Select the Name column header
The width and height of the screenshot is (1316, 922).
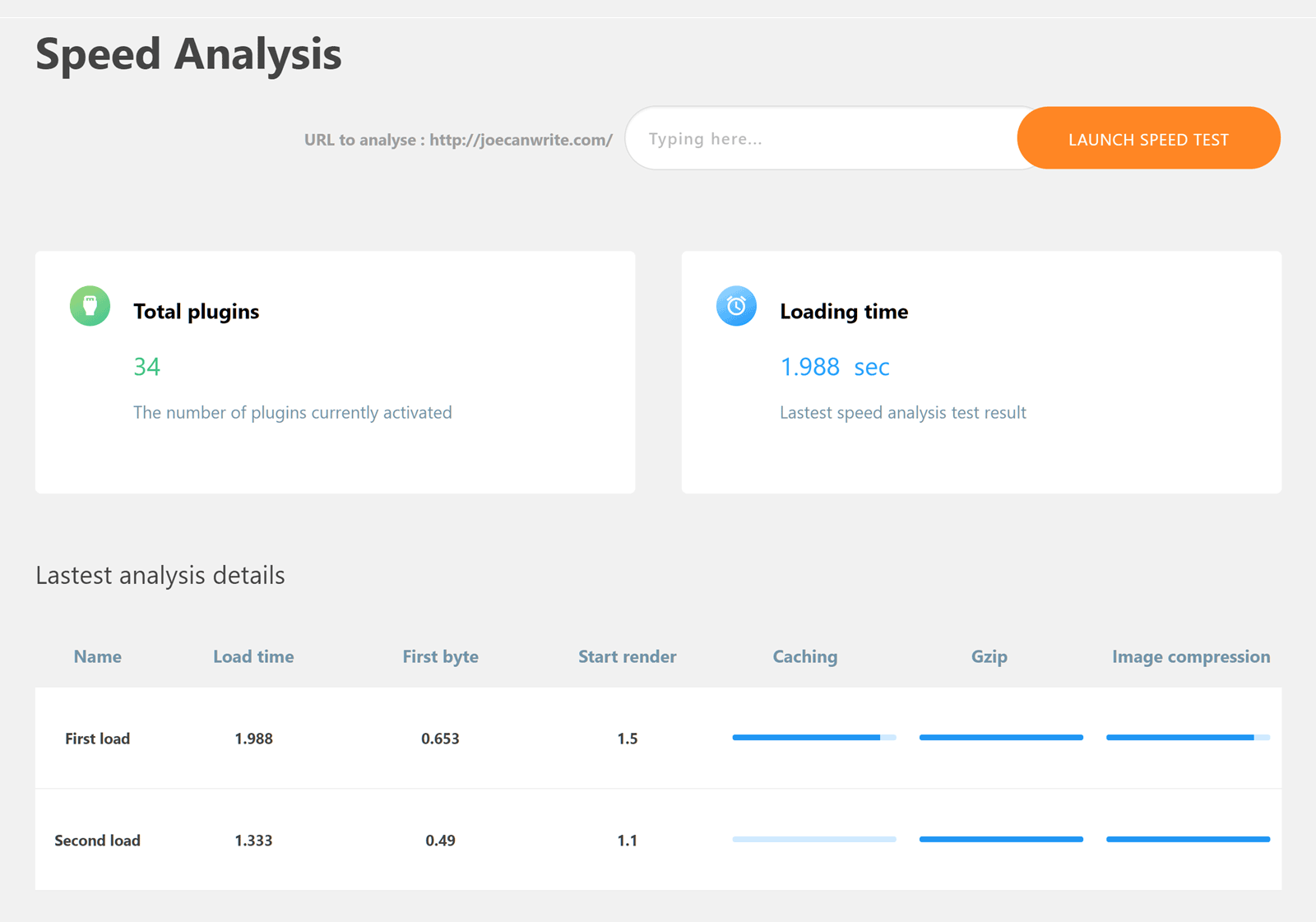97,656
